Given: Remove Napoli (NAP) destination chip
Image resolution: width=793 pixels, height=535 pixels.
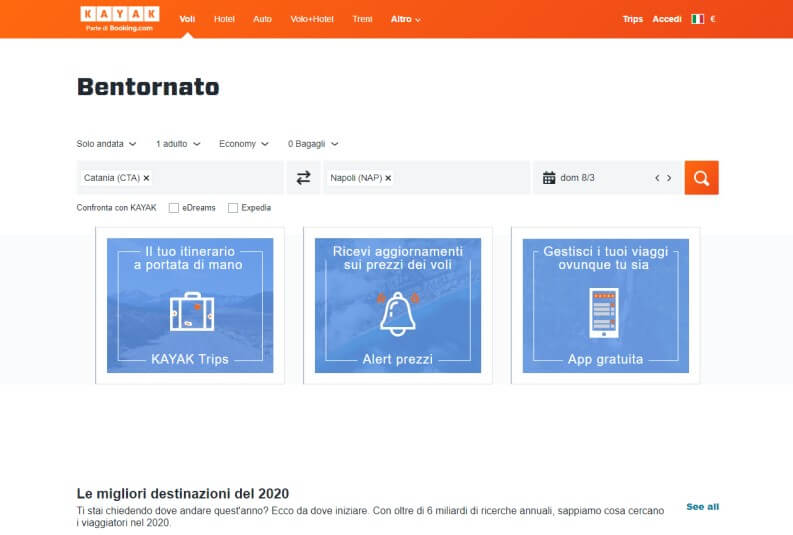Looking at the screenshot, I should coord(388,178).
